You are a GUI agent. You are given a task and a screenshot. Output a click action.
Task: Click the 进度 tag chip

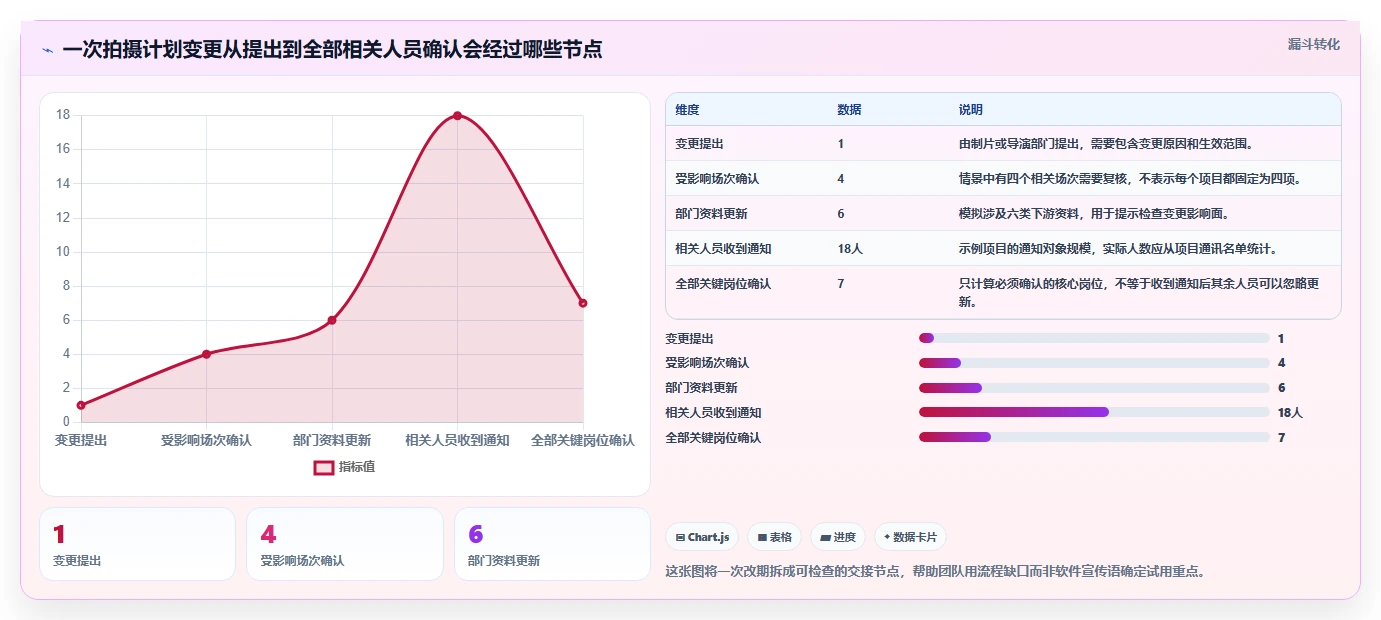click(x=838, y=537)
